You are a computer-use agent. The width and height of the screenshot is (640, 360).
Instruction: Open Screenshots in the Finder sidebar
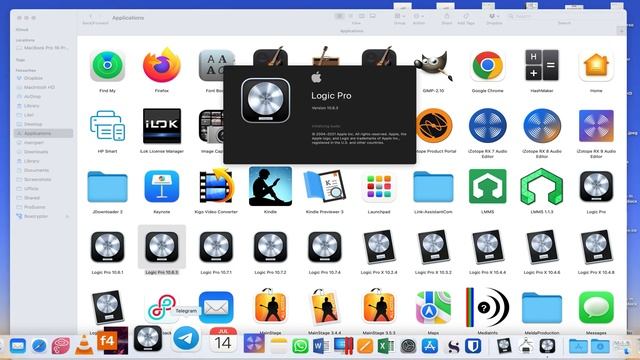point(37,180)
